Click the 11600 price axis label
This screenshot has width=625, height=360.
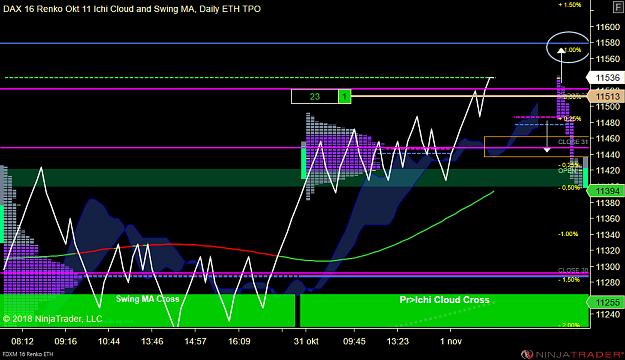pos(608,27)
